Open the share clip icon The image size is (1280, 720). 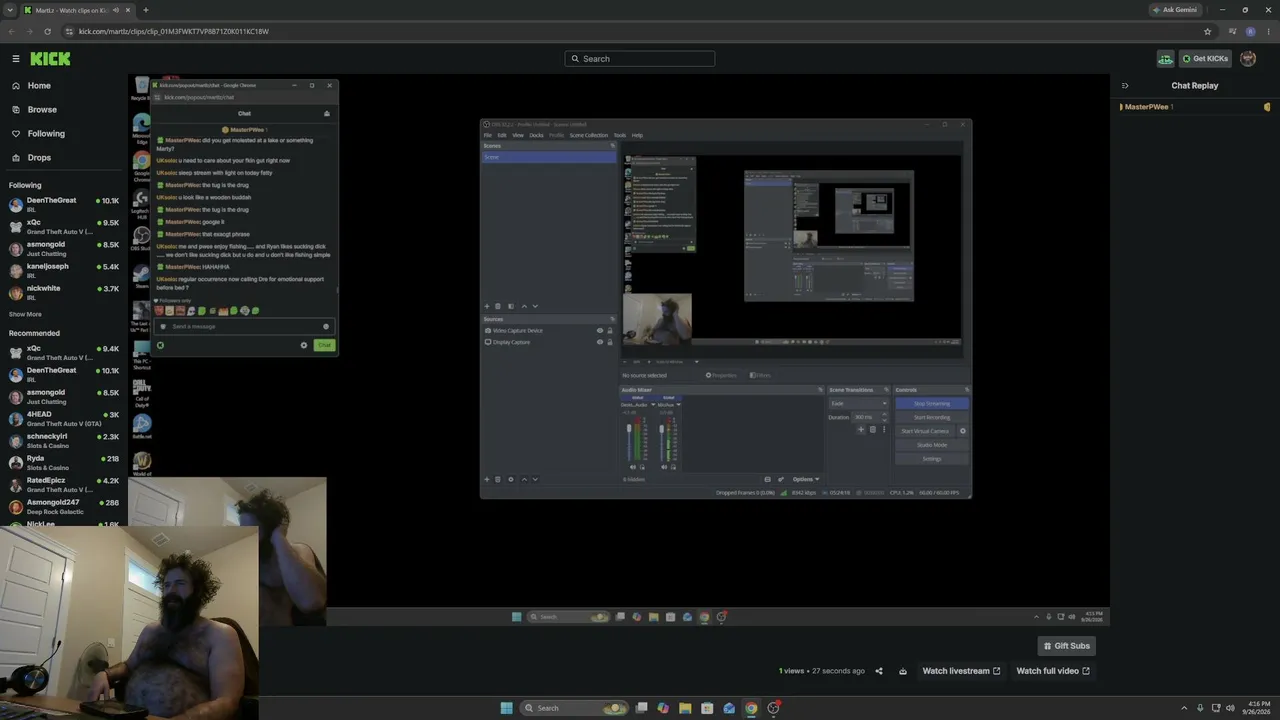(x=879, y=671)
